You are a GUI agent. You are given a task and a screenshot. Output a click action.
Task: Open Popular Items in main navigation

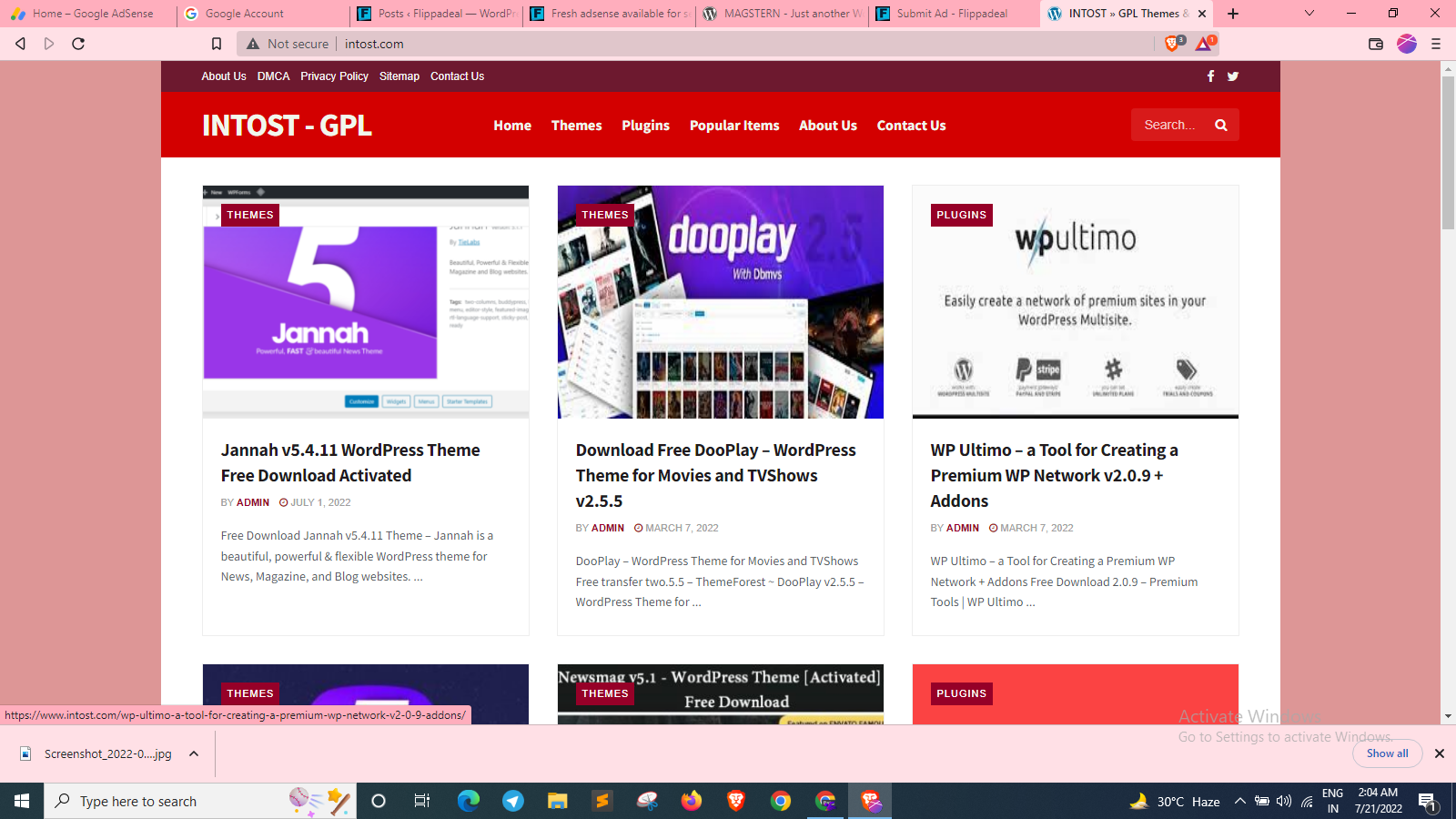coord(734,126)
